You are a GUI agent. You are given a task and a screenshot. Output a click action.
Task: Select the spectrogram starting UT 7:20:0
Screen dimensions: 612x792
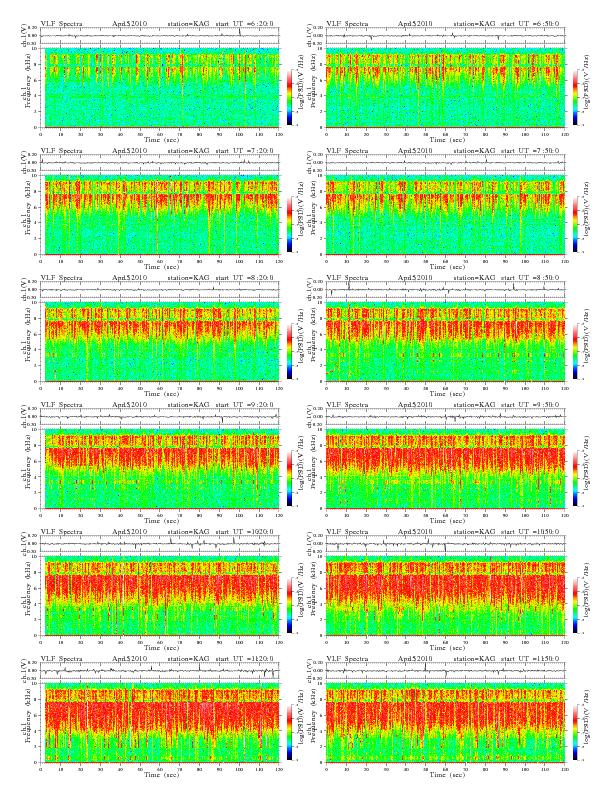tap(160, 215)
